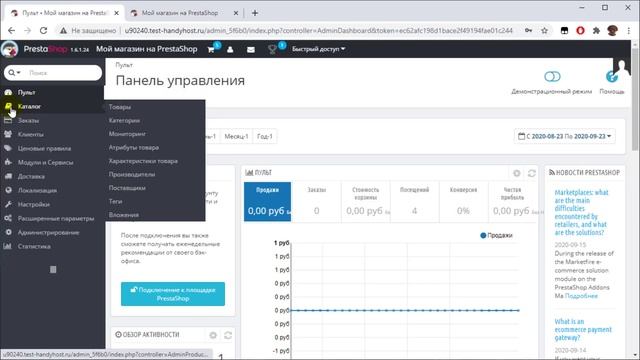Screen dimensions: 640x360
Task: Select the Конверсия dashboard tab
Action: [463, 202]
